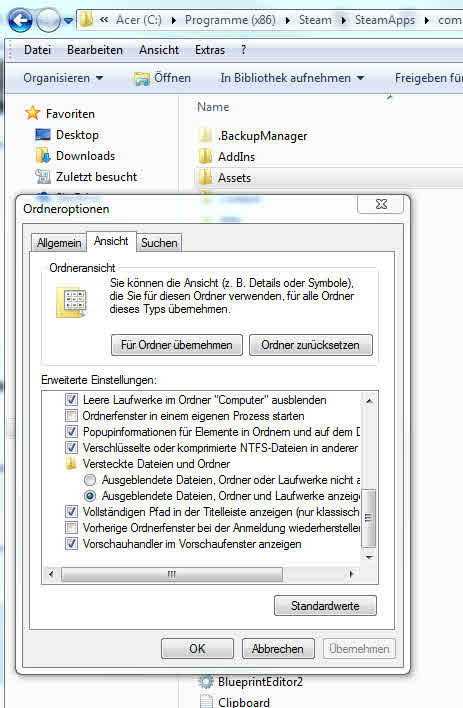The width and height of the screenshot is (463, 708).
Task: Expand arrow after Programme (x86) breadcrumb
Action: tap(287, 20)
